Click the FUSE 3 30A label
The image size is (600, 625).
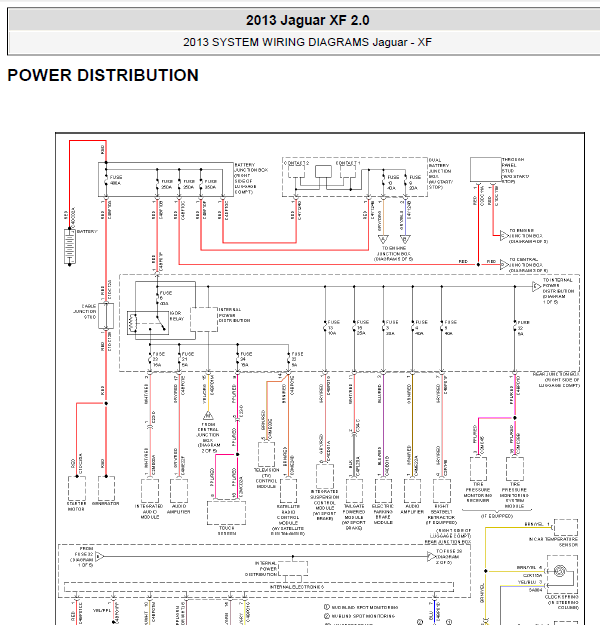point(391,327)
